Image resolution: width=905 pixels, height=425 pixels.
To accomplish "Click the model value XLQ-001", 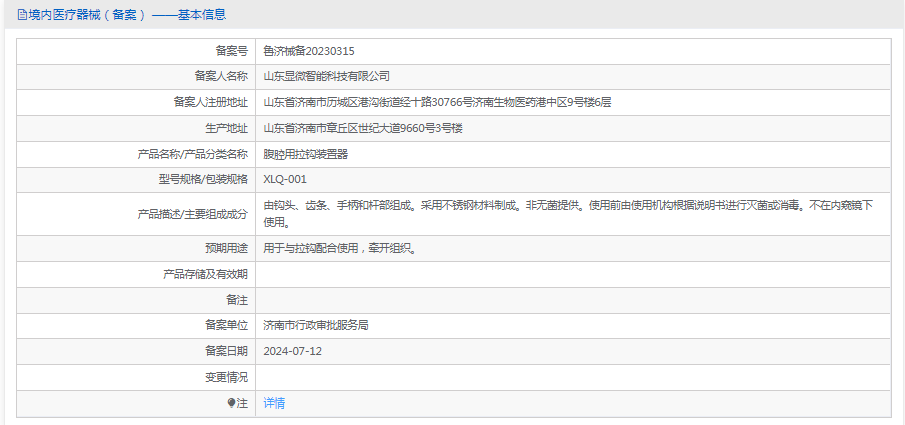I will [x=285, y=180].
